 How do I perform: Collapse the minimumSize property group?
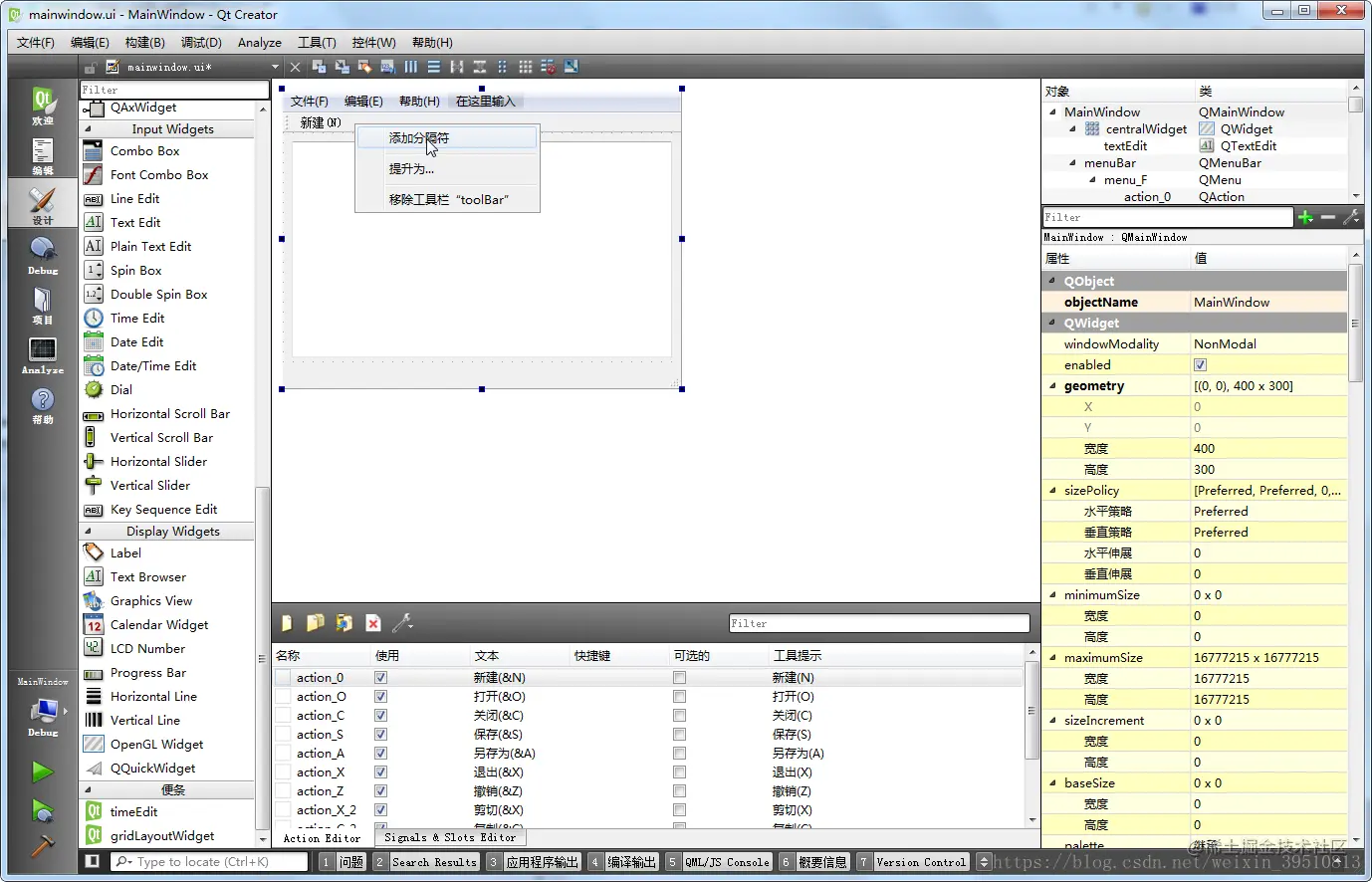coord(1053,595)
